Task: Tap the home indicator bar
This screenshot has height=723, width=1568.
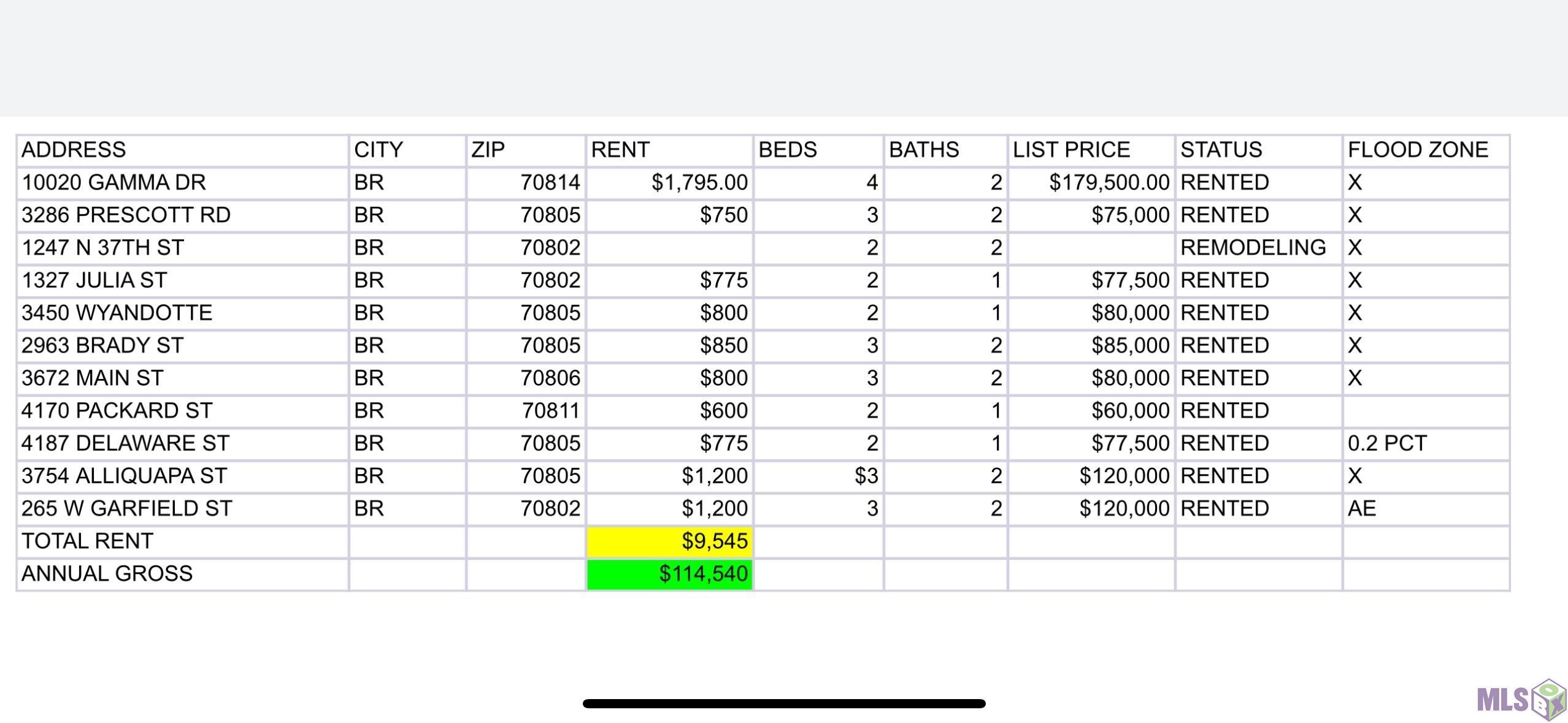Action: pyautogui.click(x=783, y=703)
